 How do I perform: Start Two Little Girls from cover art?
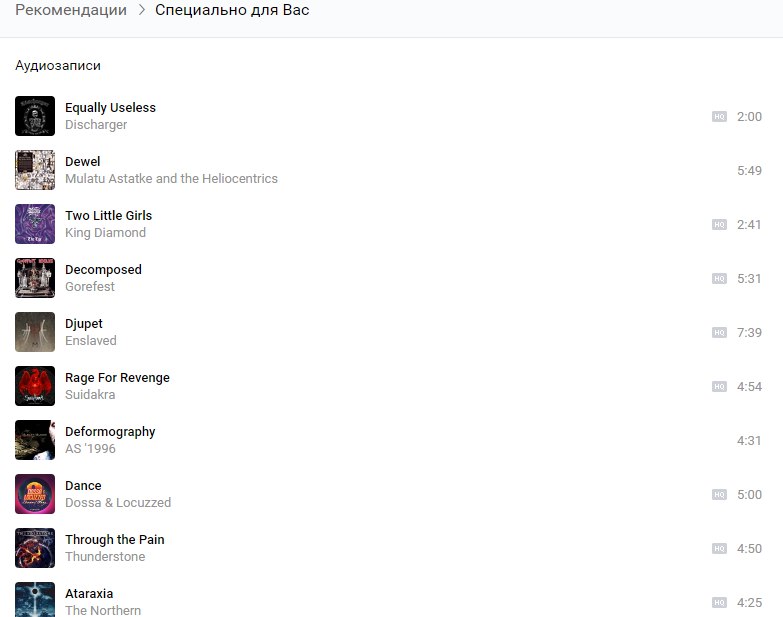35,224
